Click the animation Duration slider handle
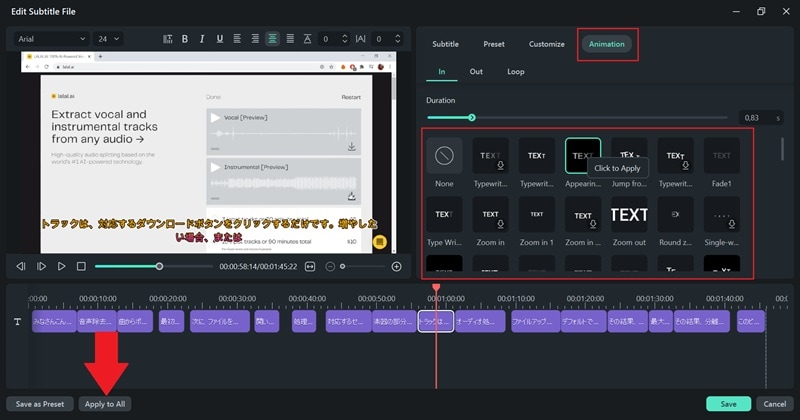The image size is (800, 420). pos(472,117)
